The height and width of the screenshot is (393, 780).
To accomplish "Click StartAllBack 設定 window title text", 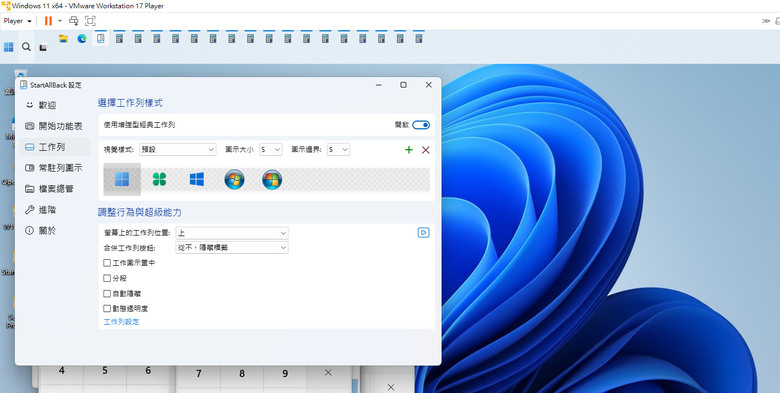I will (x=56, y=85).
